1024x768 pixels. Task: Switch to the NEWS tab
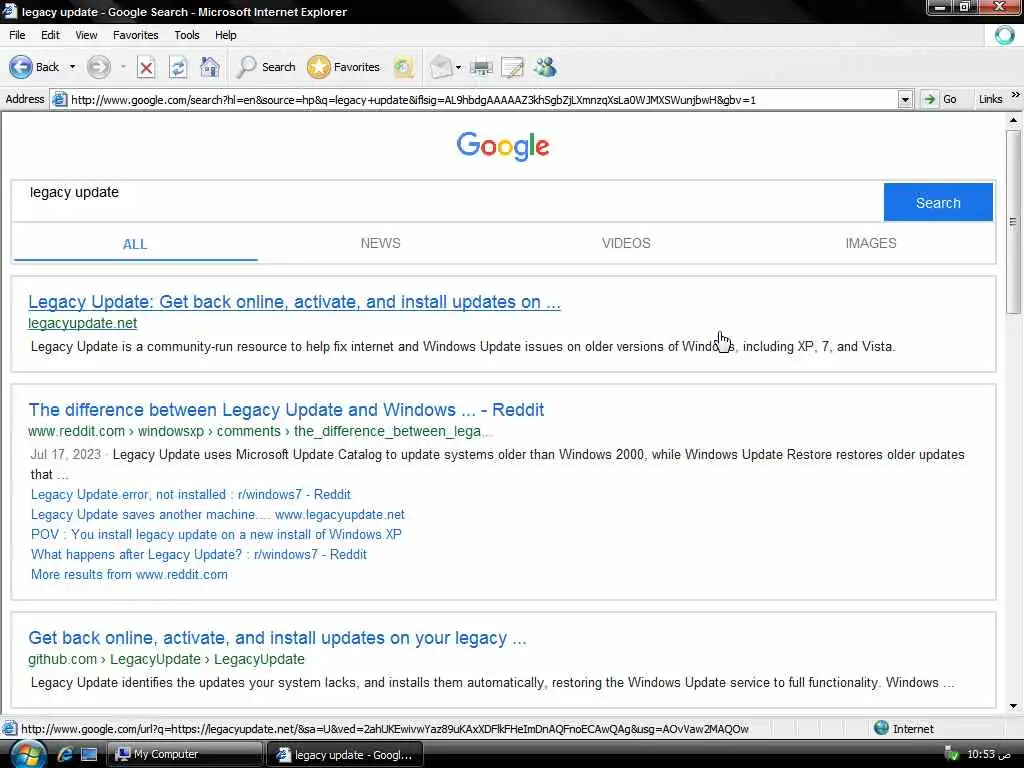click(x=381, y=243)
